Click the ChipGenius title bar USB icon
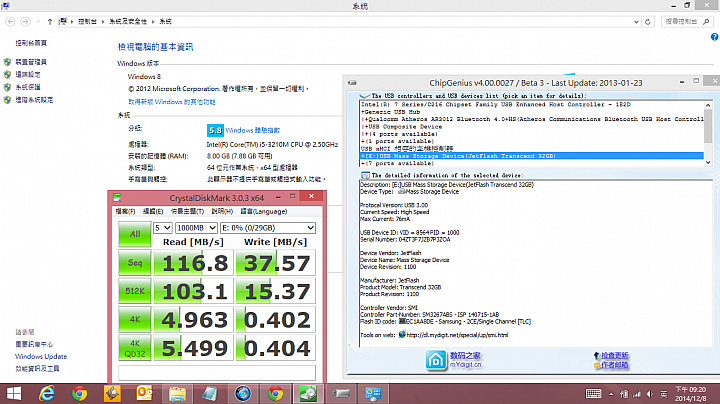The width and height of the screenshot is (720, 404). click(352, 83)
